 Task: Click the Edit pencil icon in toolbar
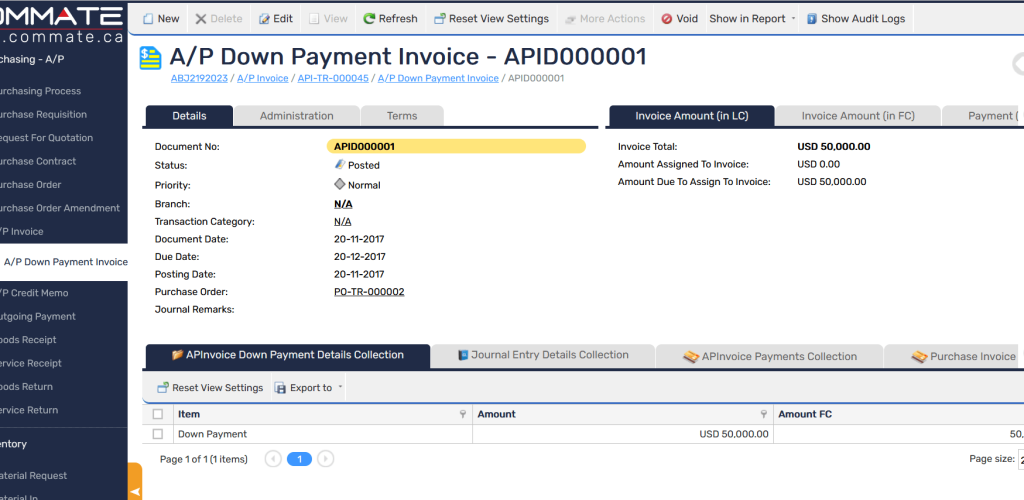click(264, 19)
